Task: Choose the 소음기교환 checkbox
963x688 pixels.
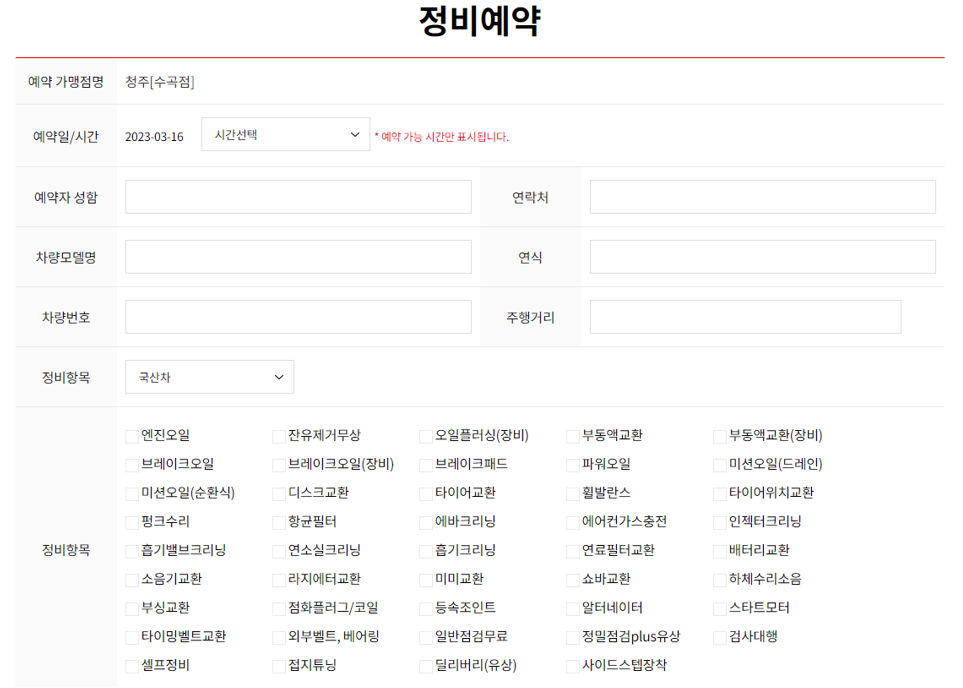Action: point(131,580)
